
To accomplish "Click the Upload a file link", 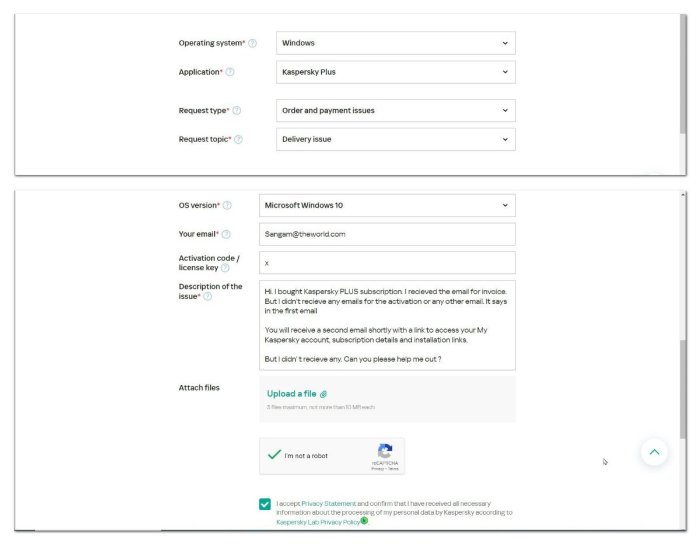I will (x=292, y=394).
